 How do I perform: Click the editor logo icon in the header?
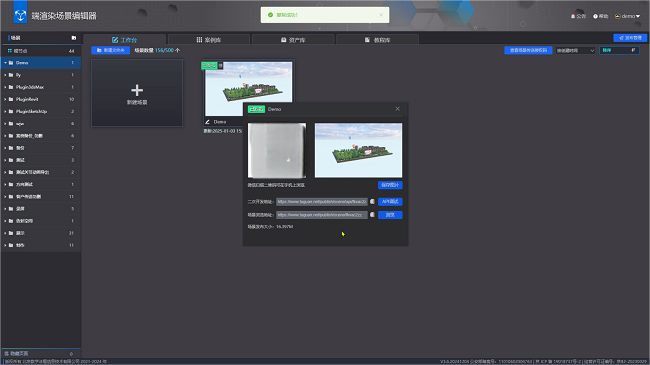(20, 15)
